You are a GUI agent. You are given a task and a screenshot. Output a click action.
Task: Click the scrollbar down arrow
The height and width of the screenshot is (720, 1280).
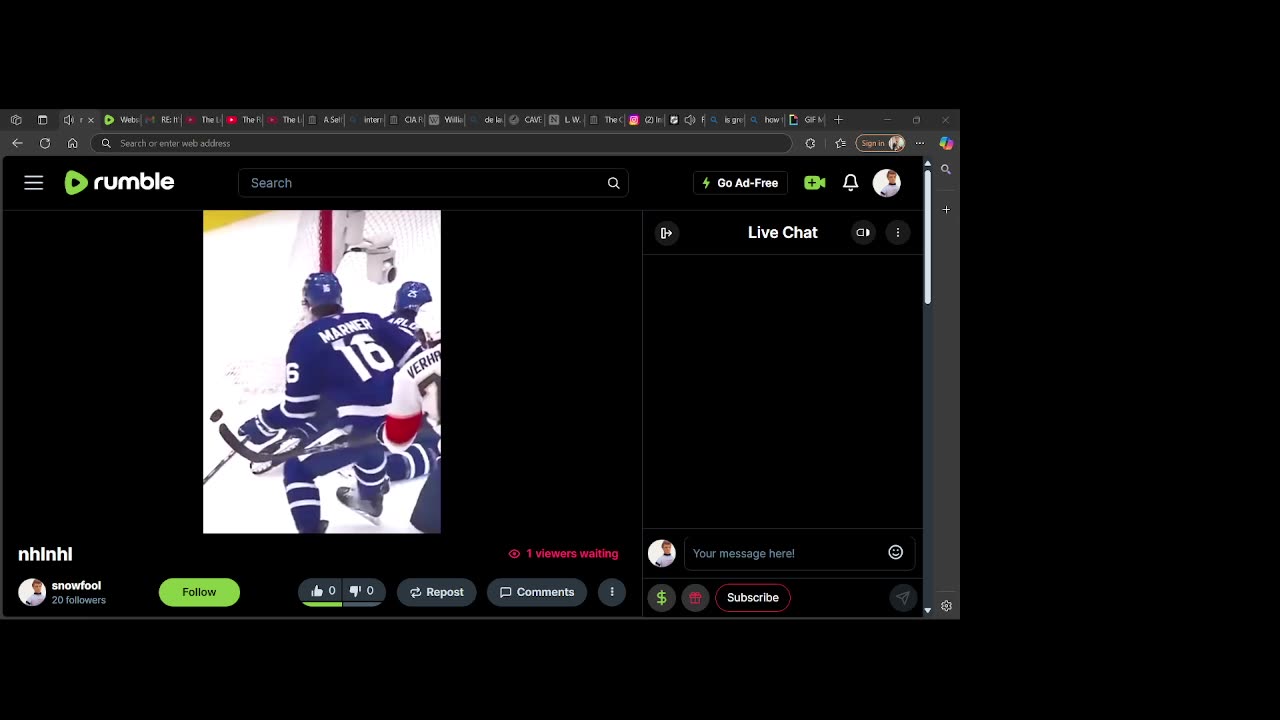click(928, 609)
